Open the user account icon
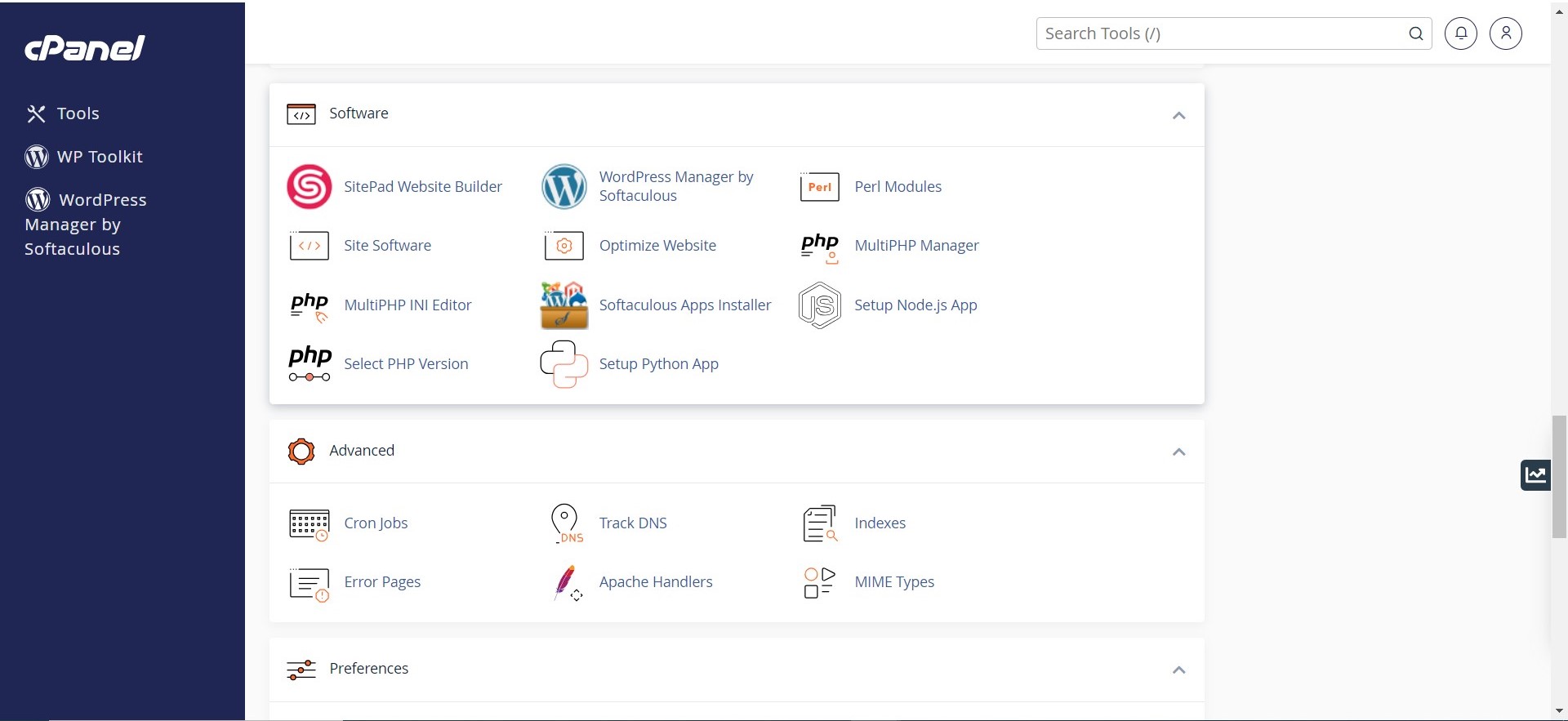Screen dimensions: 1568x721 point(1506,33)
